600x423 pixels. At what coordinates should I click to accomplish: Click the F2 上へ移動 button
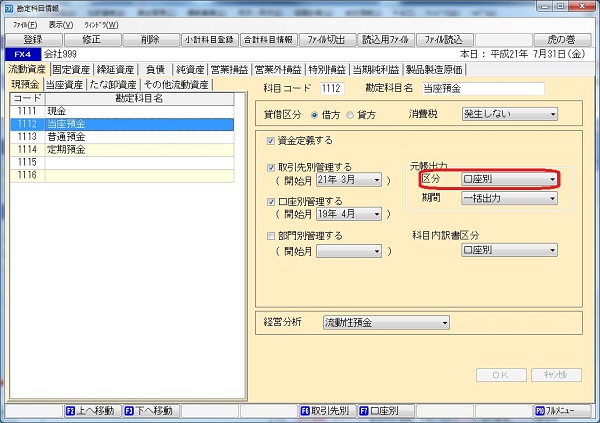(92, 411)
